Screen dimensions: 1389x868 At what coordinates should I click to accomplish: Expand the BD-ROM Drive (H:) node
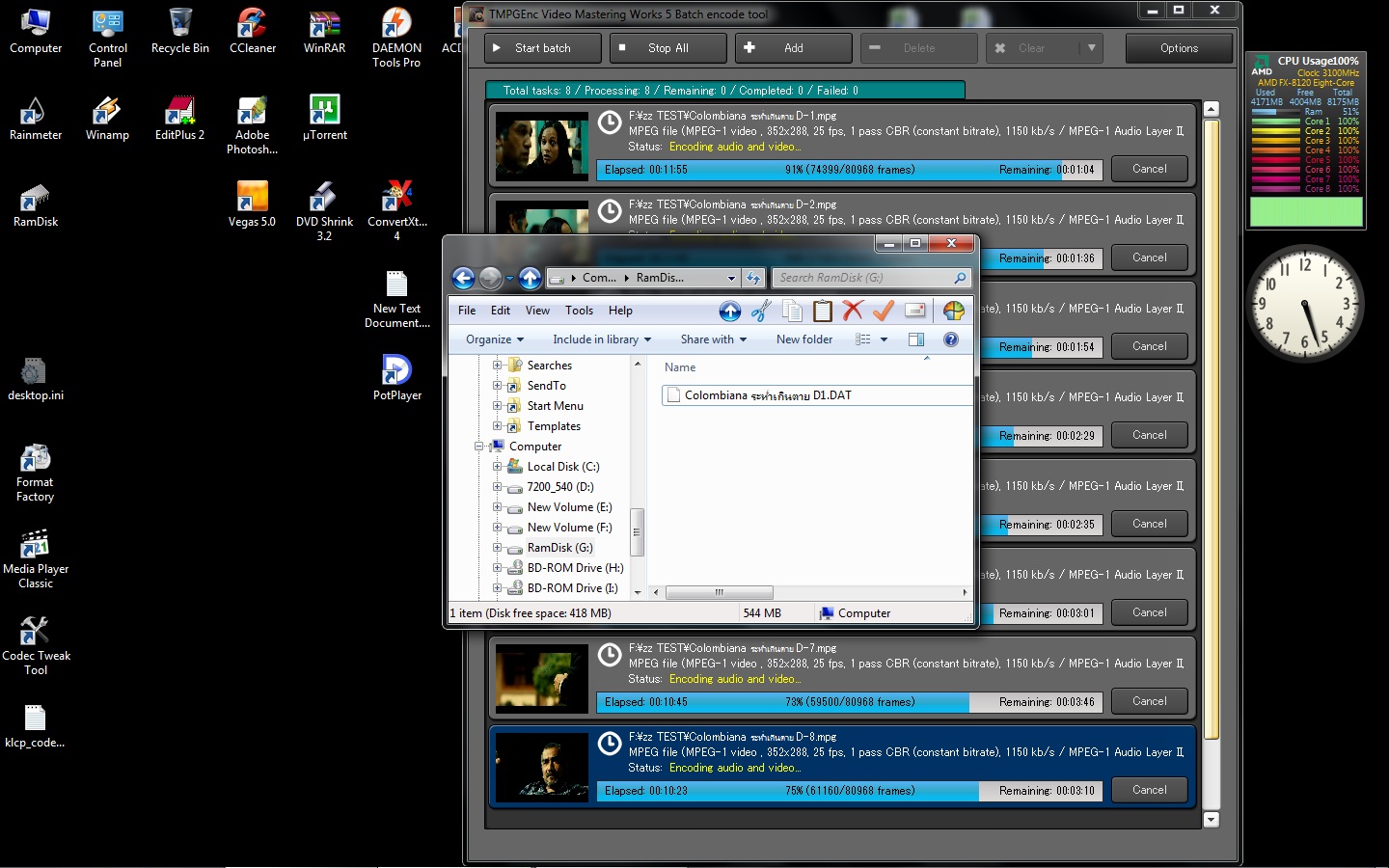pyautogui.click(x=497, y=568)
